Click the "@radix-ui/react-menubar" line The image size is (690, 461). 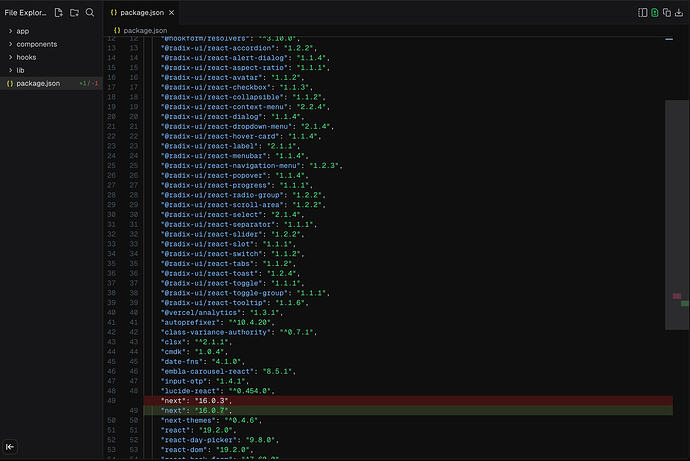point(235,156)
